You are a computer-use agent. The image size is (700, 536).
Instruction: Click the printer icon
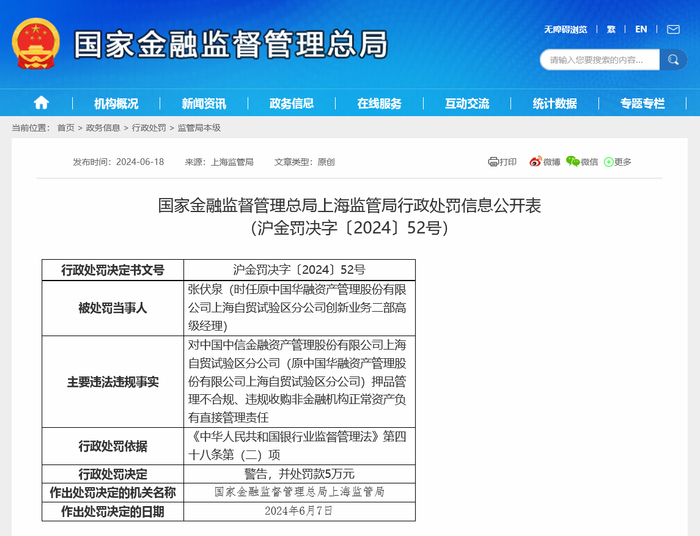[x=493, y=162]
